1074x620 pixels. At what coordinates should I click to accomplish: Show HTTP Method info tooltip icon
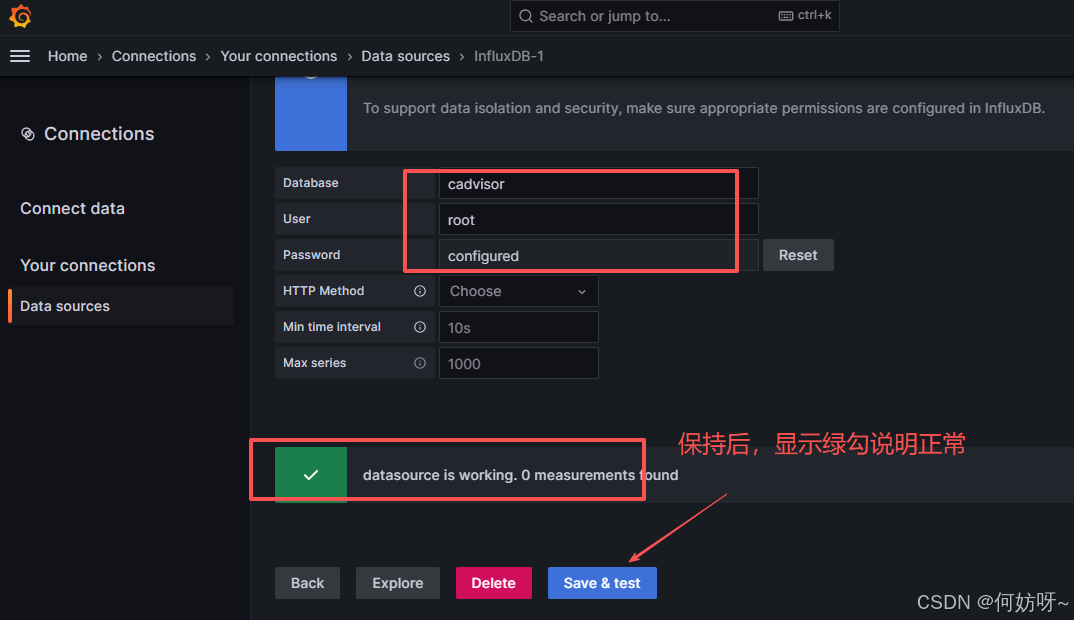pos(420,291)
